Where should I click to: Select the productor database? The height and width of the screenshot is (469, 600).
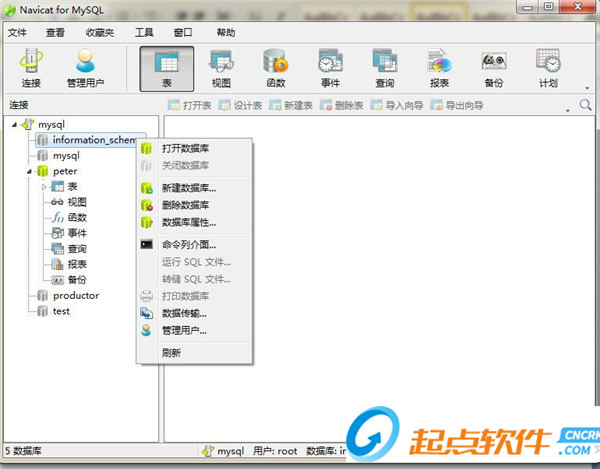pos(68,296)
